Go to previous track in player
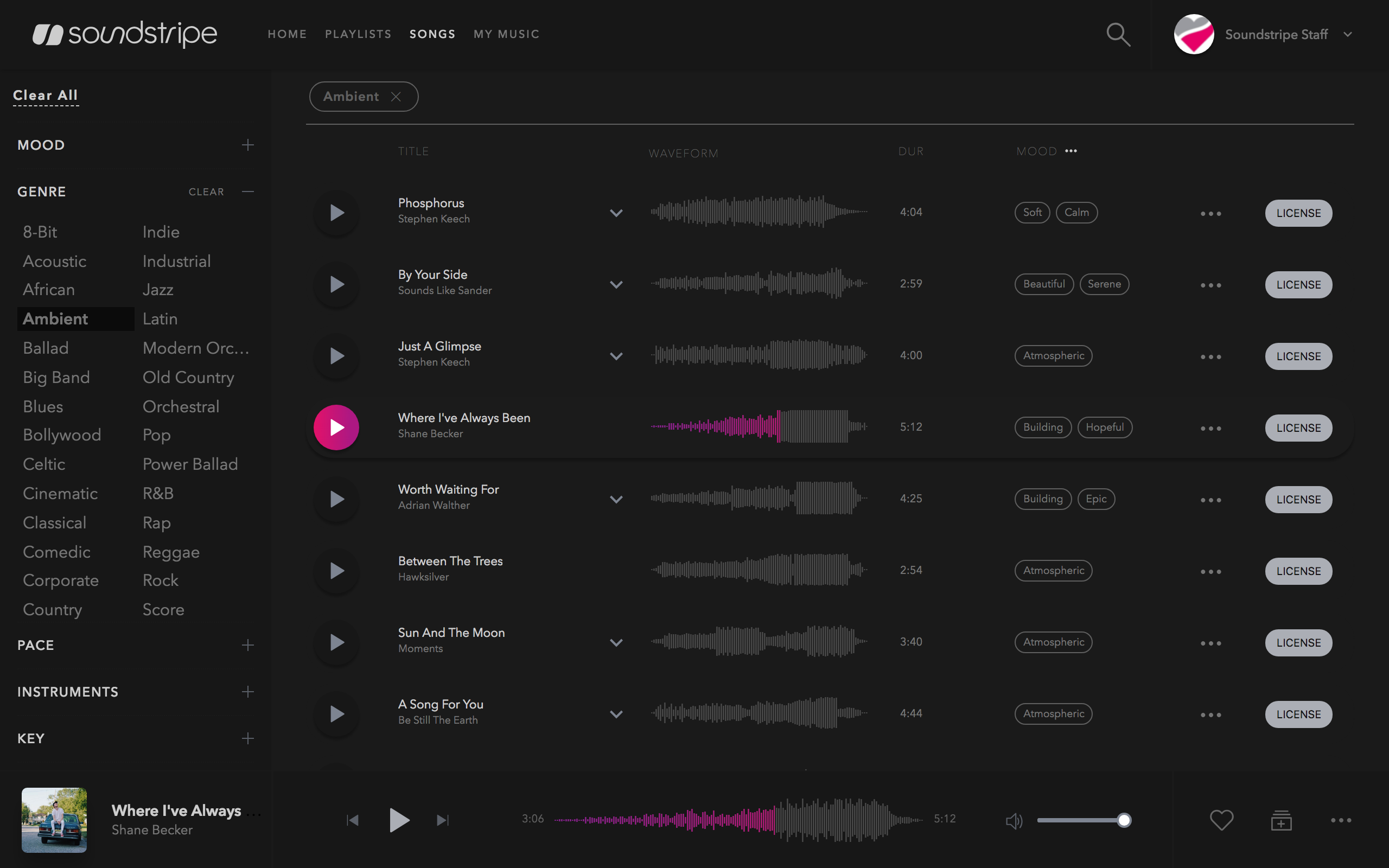The width and height of the screenshot is (1389, 868). [x=353, y=820]
